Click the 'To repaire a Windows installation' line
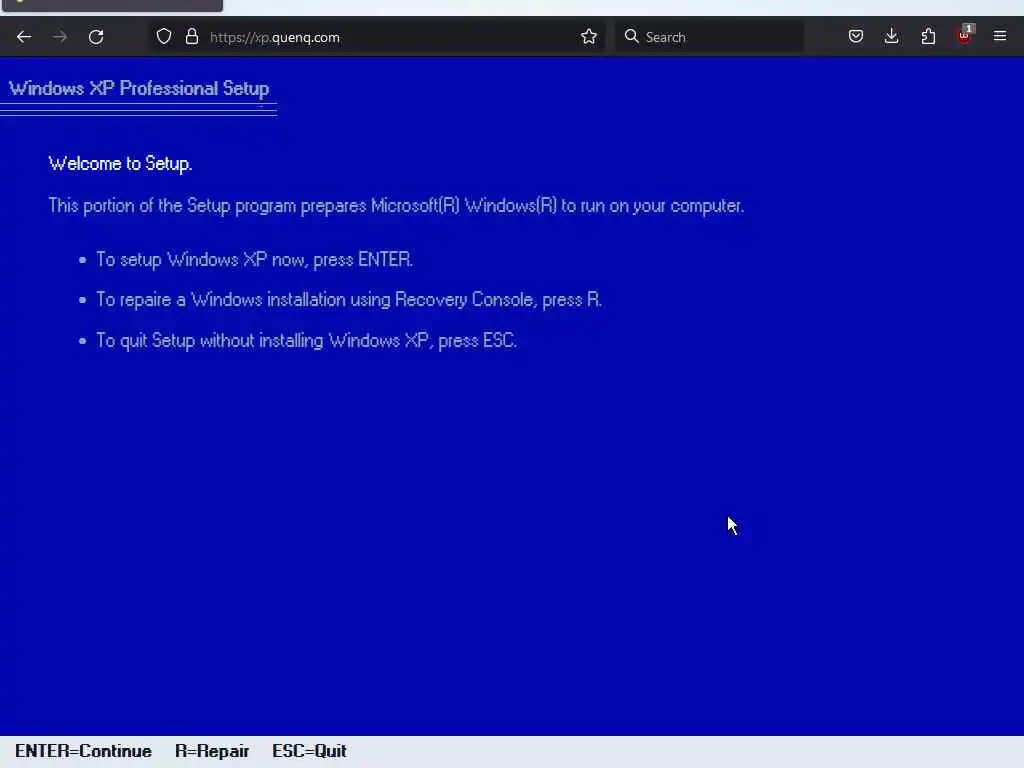This screenshot has height=768, width=1024. pos(349,300)
